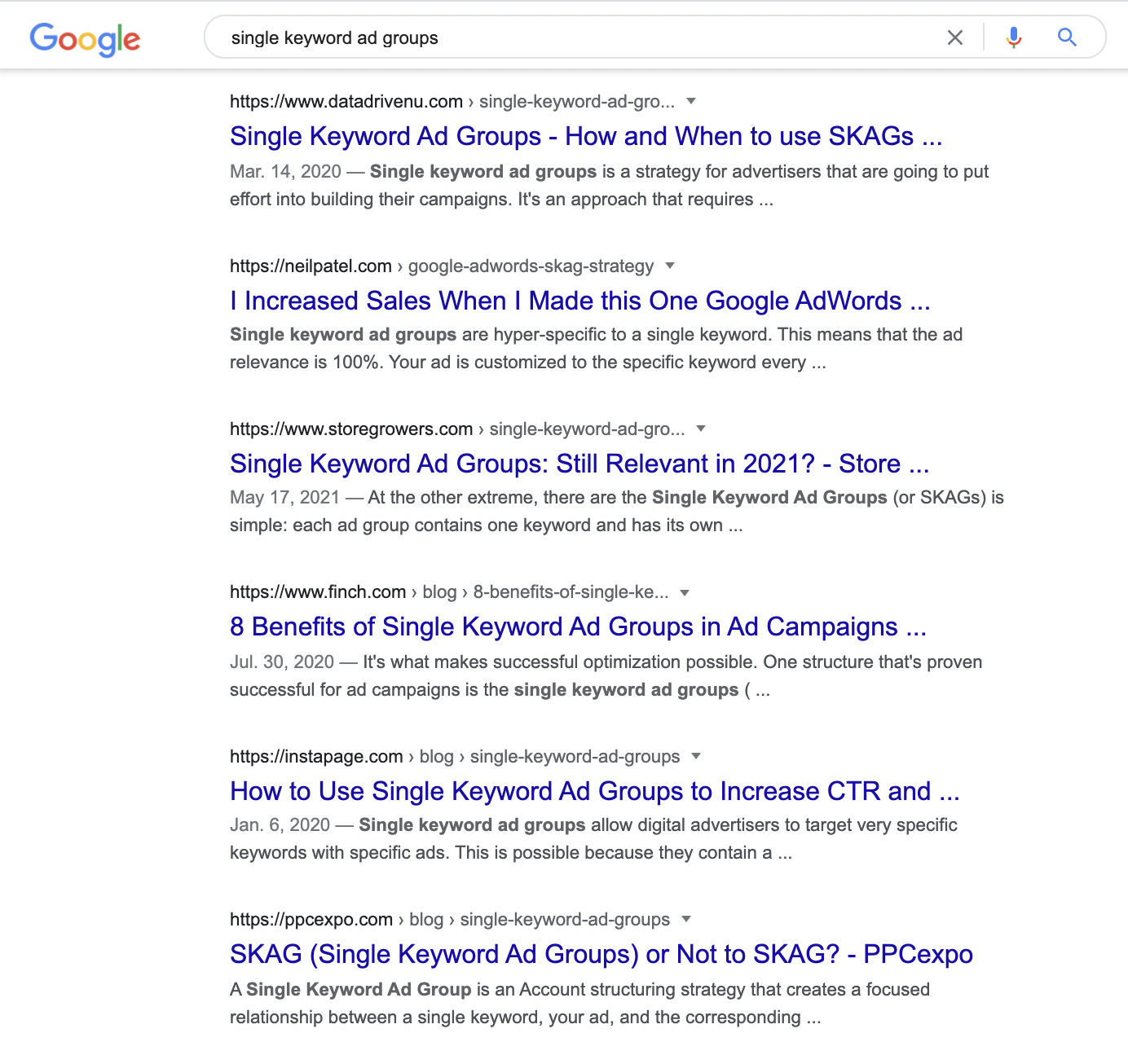Click the https://www.finch.com URL text
The width and height of the screenshot is (1128, 1064).
pyautogui.click(x=318, y=592)
